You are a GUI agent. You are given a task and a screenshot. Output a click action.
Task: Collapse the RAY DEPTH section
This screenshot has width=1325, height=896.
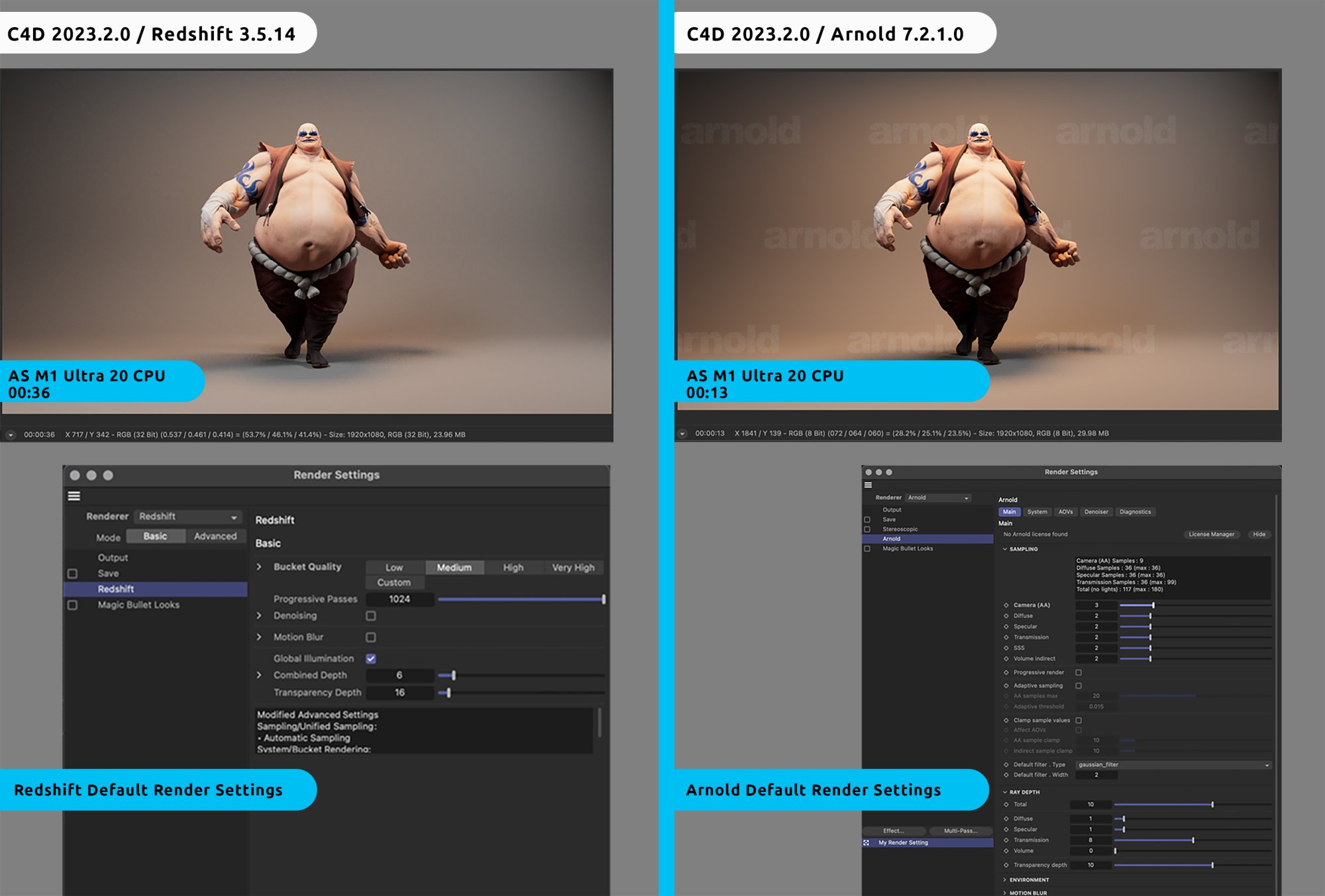coord(1005,792)
